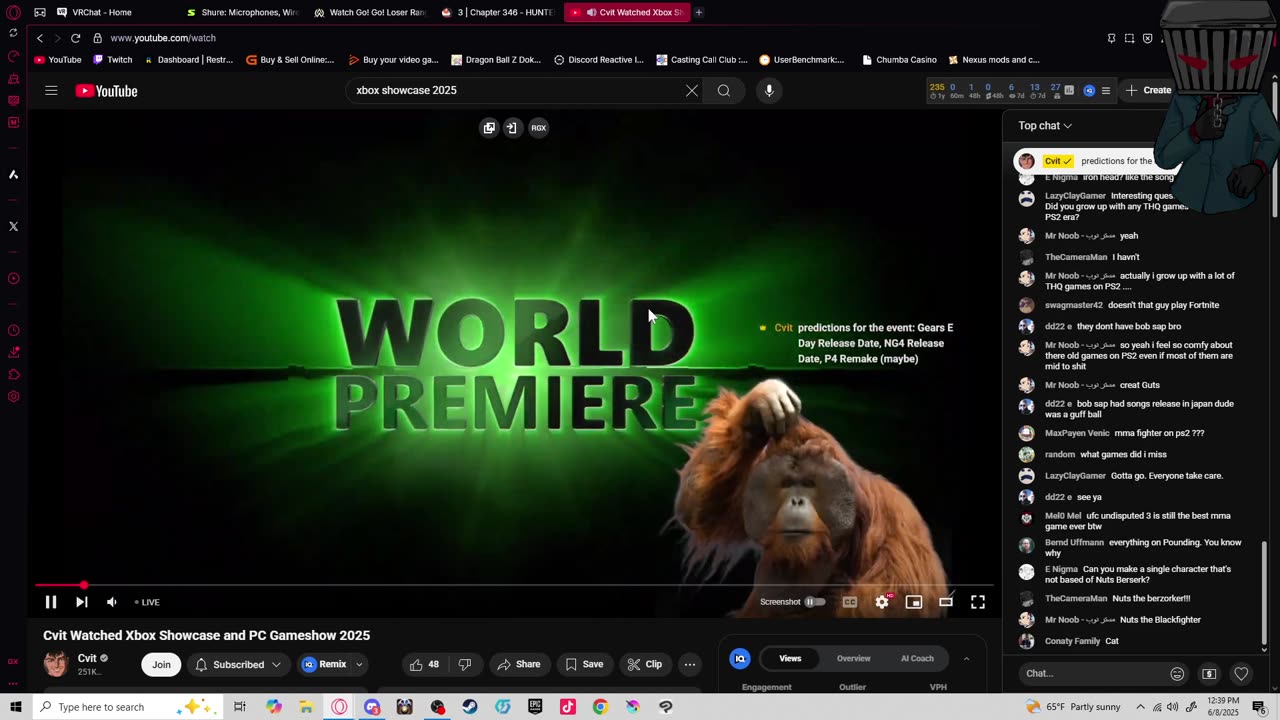The width and height of the screenshot is (1280, 720).
Task: Open the emoji picker in chat
Action: click(x=1177, y=674)
